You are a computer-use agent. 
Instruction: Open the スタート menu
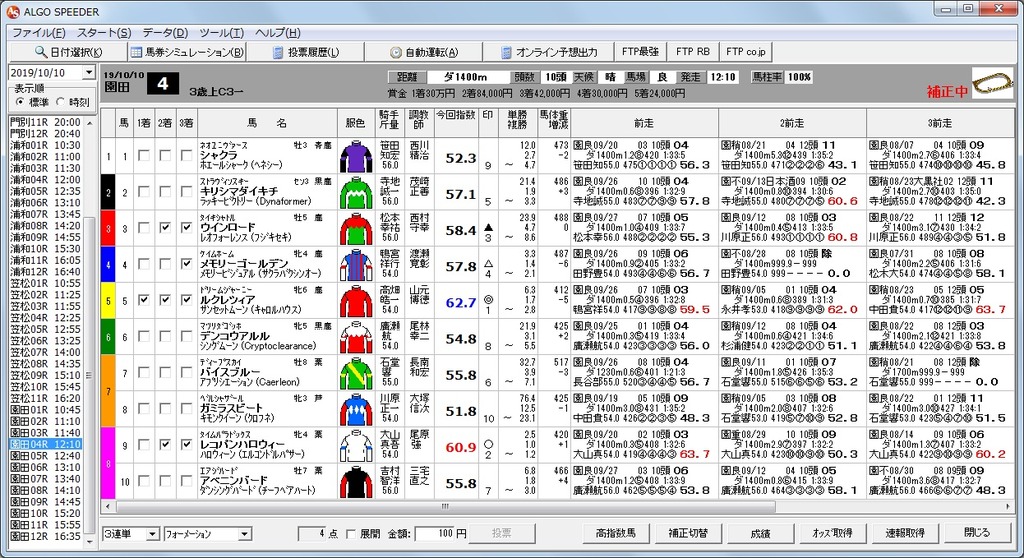(x=104, y=33)
